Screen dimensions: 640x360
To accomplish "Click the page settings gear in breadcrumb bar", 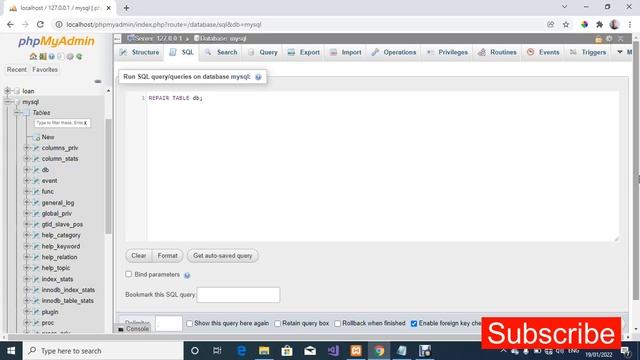I will [x=609, y=39].
